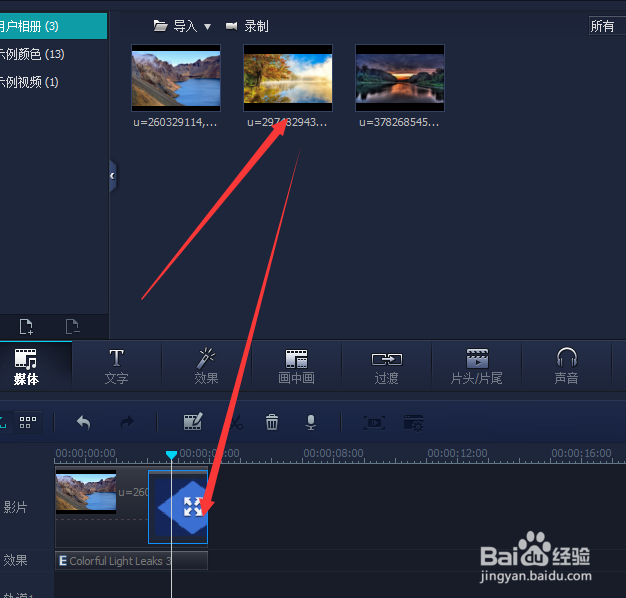626x598 pixels.
Task: Expand the Import dropdown arrow
Action: pyautogui.click(x=207, y=27)
